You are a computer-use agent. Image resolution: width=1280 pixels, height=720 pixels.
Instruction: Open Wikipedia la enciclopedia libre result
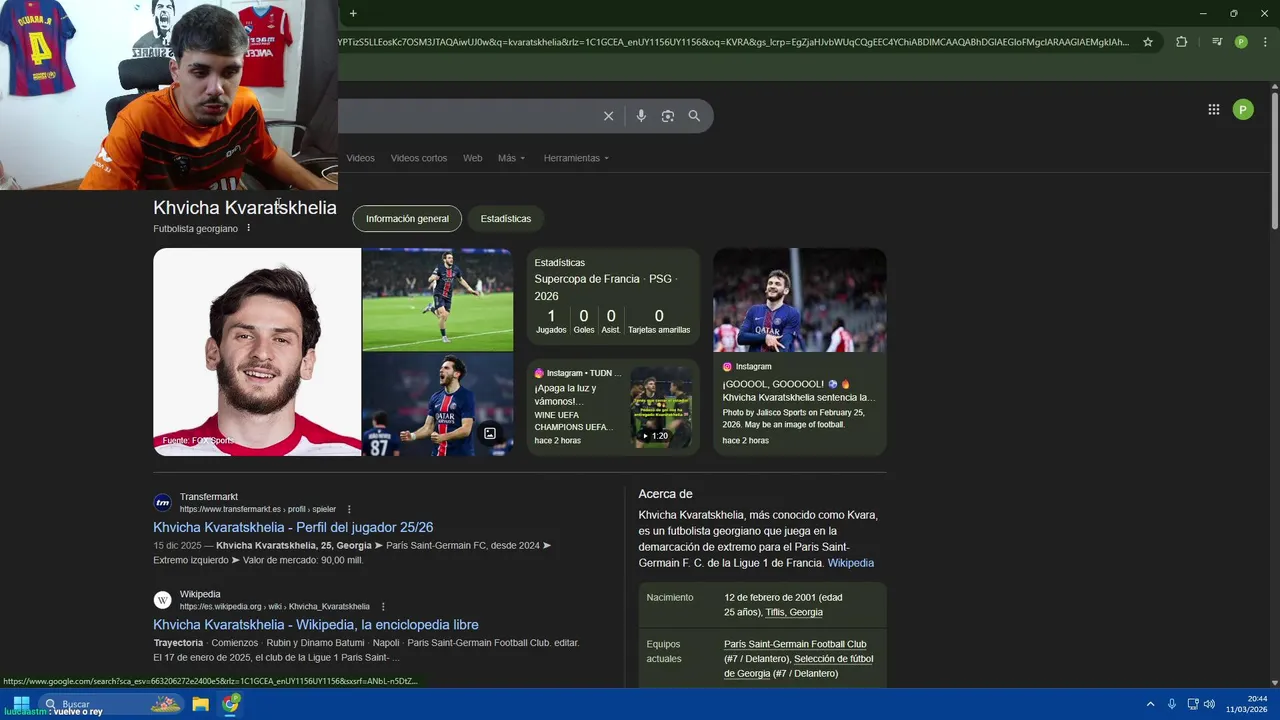[316, 624]
